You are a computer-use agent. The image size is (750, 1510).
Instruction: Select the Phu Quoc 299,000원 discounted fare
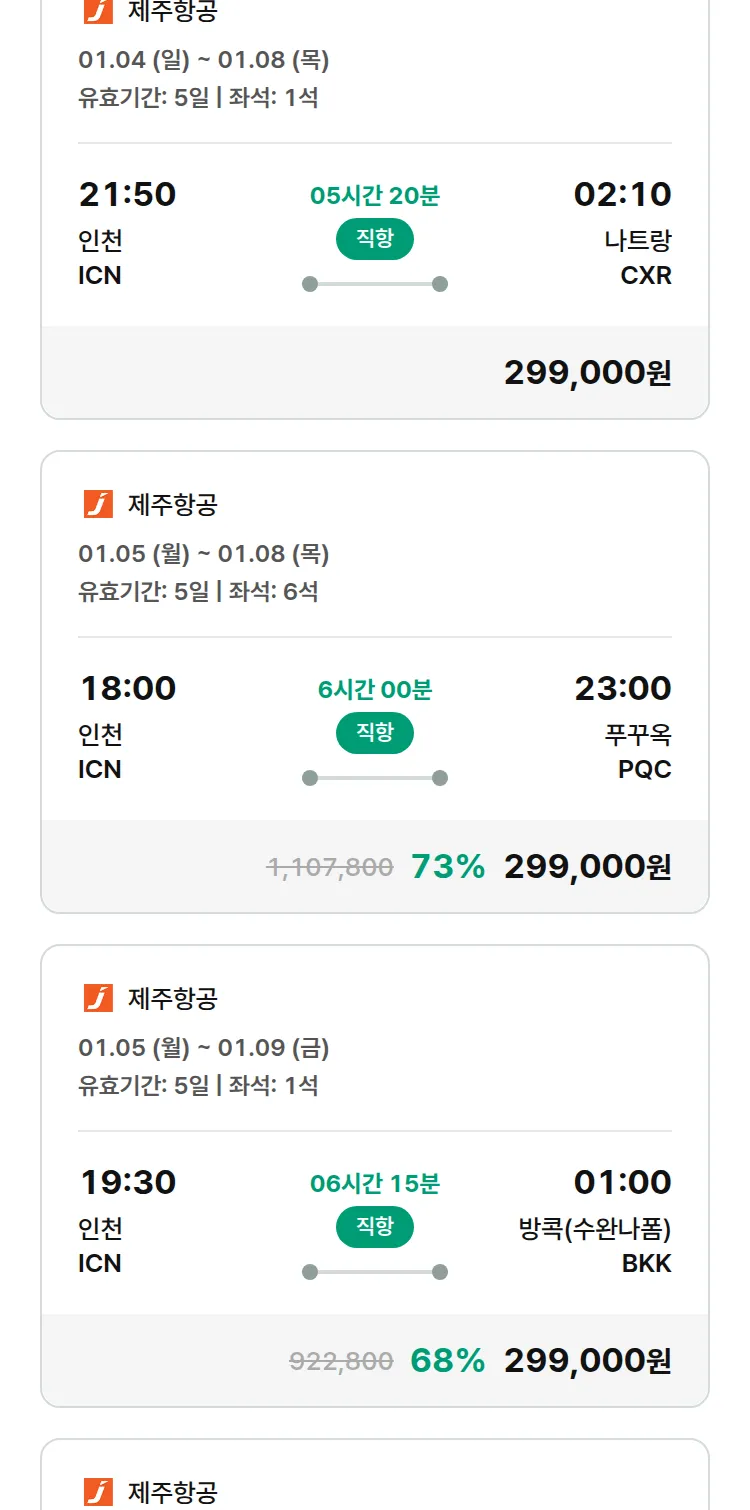[587, 867]
